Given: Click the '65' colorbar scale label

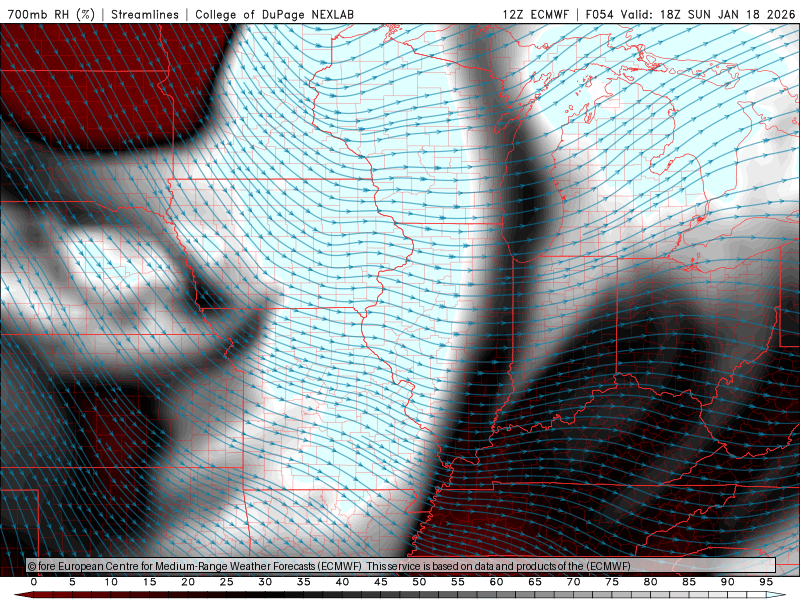Looking at the screenshot, I should [x=535, y=582].
